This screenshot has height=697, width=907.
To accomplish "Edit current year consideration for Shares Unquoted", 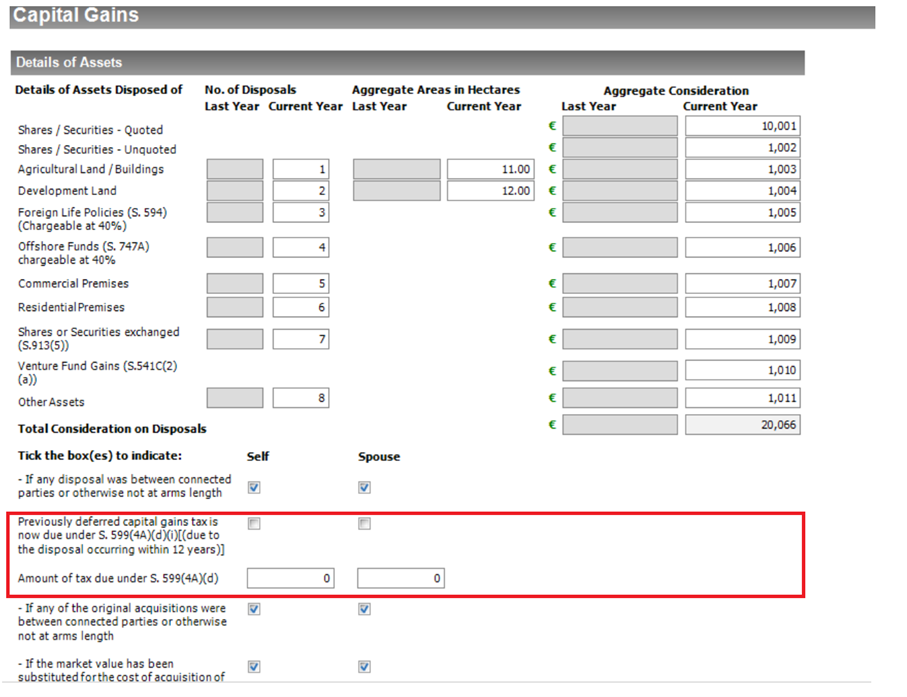I will click(743, 147).
